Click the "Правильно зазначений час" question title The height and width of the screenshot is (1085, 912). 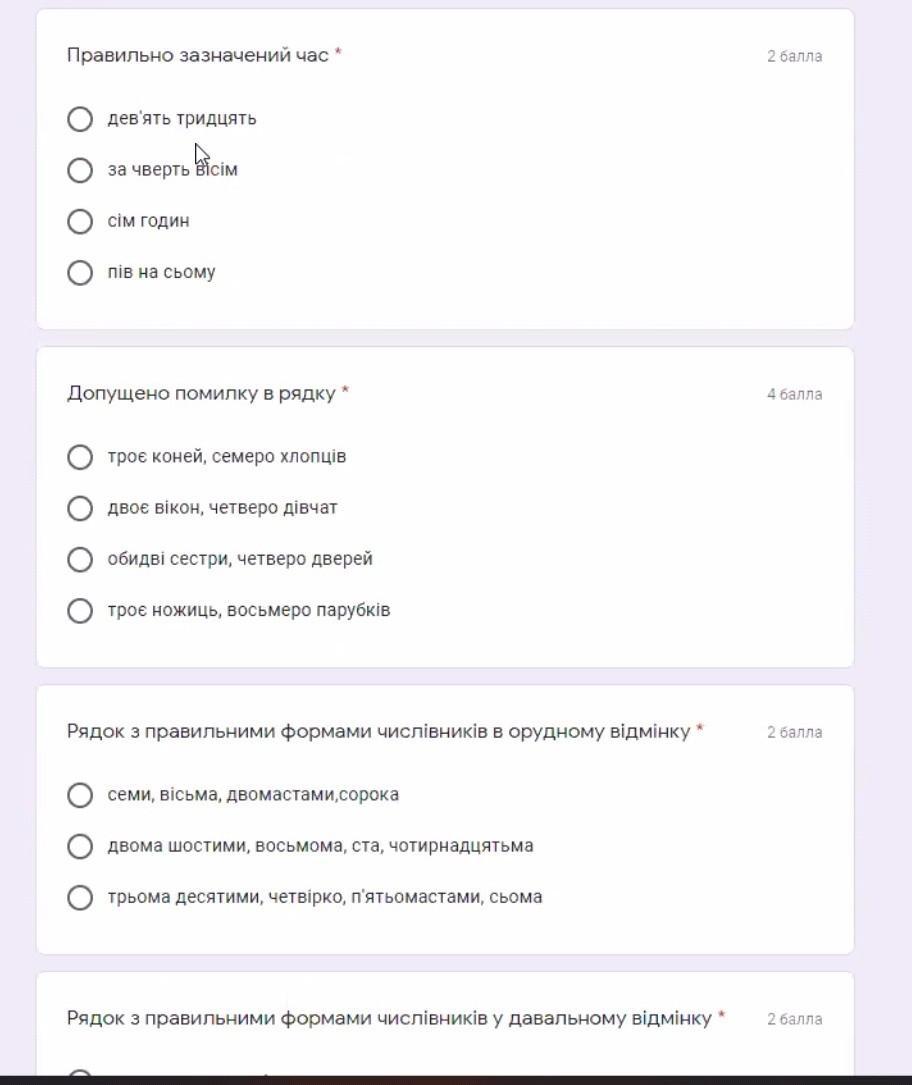[197, 55]
